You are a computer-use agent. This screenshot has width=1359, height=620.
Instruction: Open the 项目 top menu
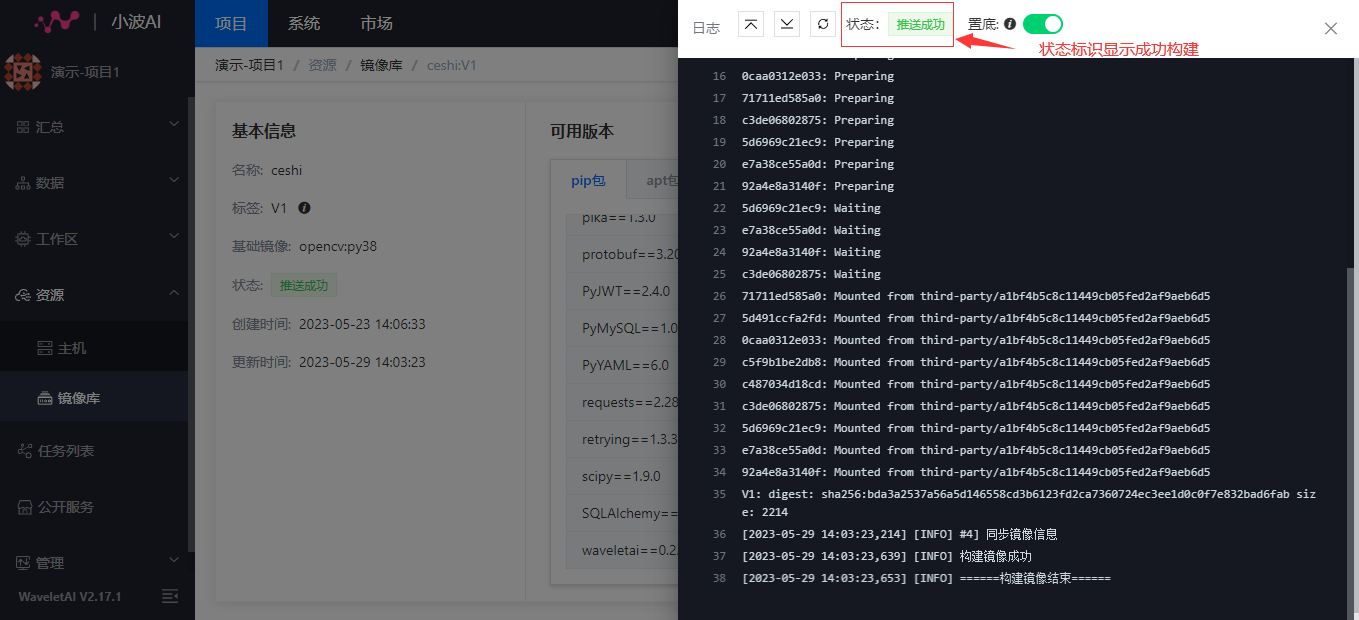[231, 23]
